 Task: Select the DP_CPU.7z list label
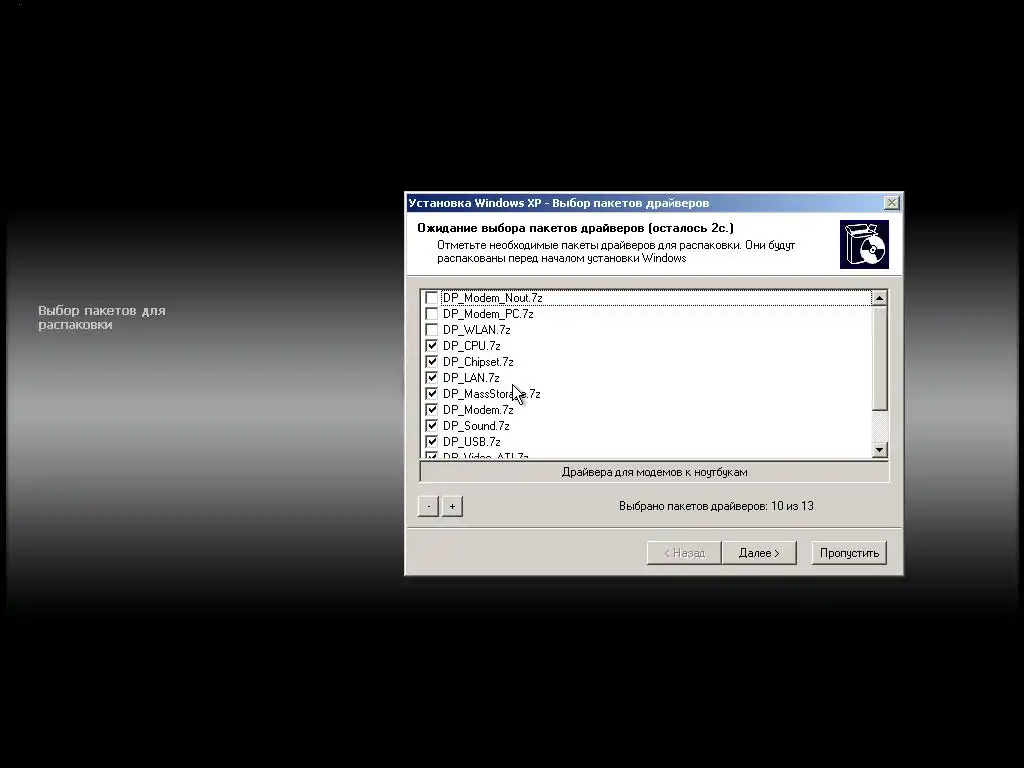[472, 346]
